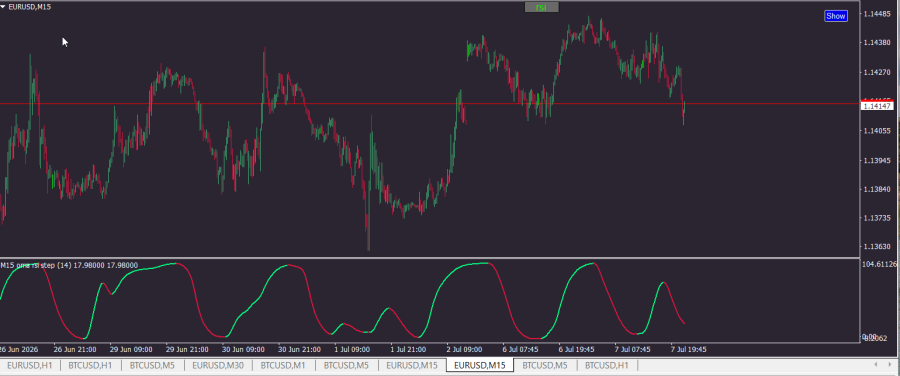Click the 1.14270 price axis label

point(876,72)
